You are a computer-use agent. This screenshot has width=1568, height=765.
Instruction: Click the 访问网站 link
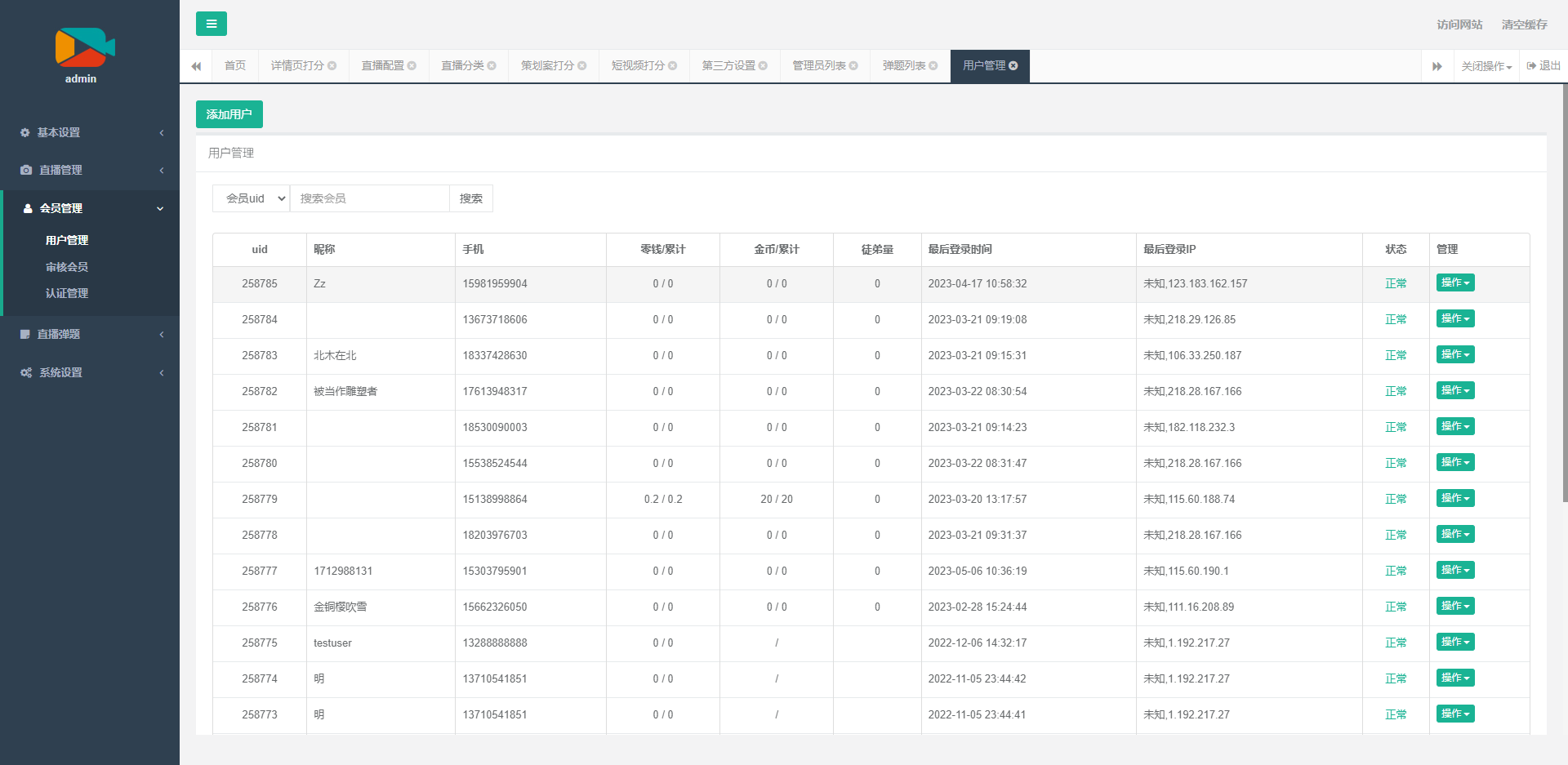pyautogui.click(x=1459, y=24)
